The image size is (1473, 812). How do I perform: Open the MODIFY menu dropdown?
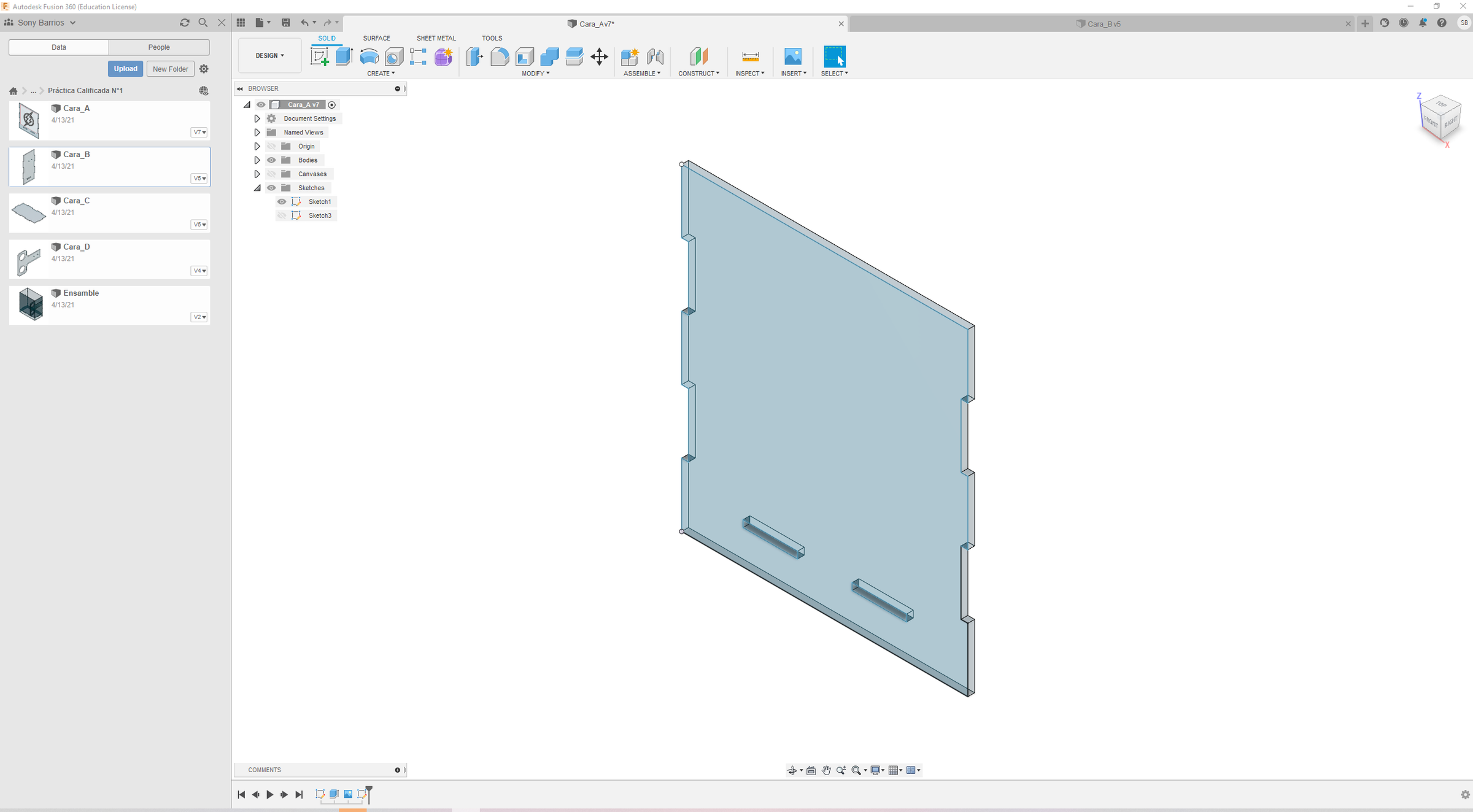coord(535,74)
